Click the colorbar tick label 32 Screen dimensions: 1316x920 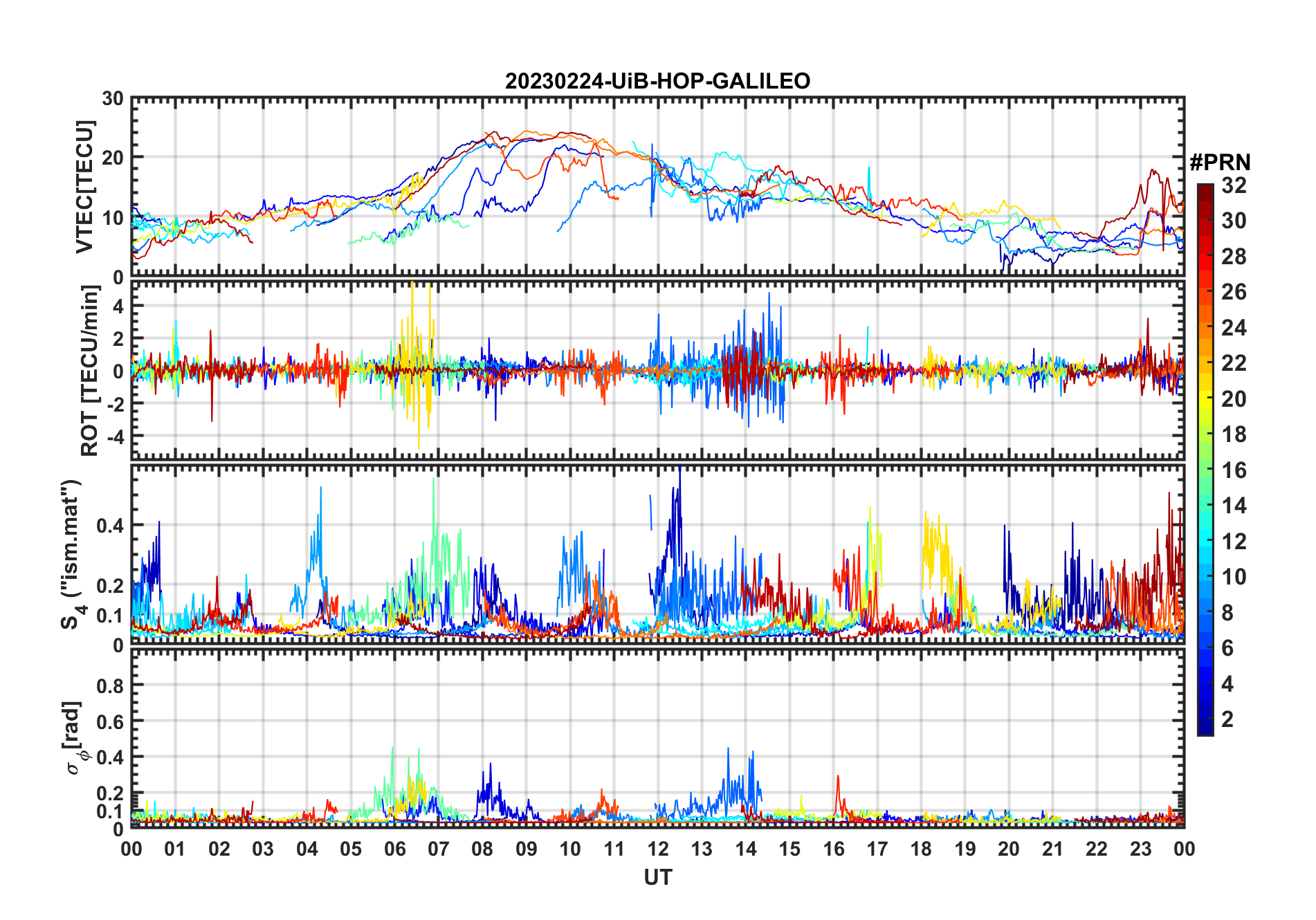pyautogui.click(x=1234, y=185)
